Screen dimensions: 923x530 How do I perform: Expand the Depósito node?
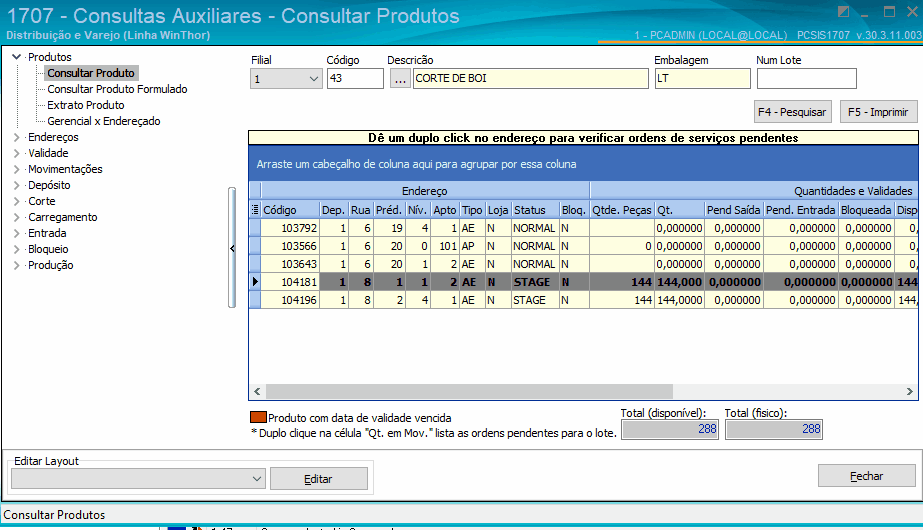pos(16,185)
